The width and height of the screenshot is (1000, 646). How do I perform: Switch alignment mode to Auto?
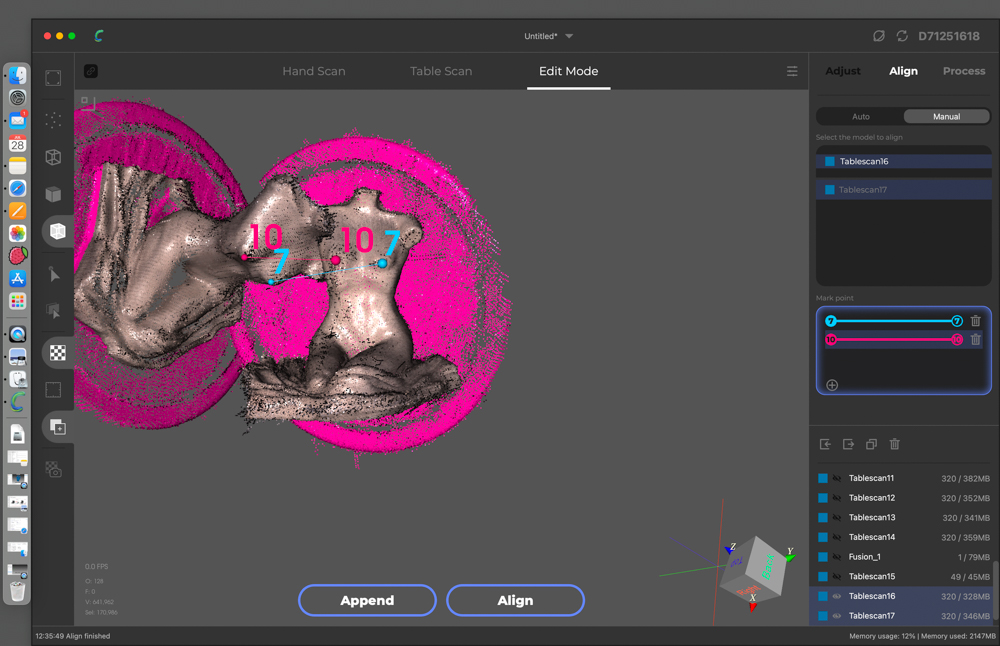point(860,116)
